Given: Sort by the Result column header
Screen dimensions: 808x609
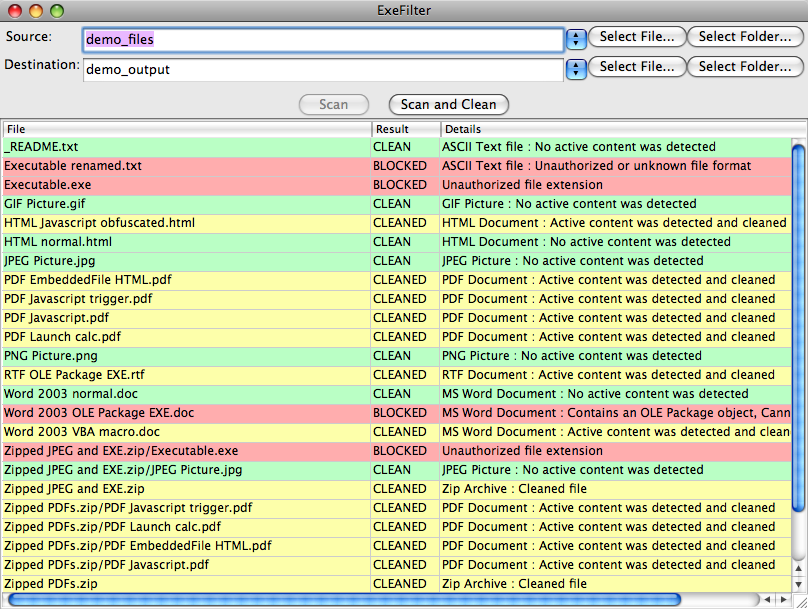Looking at the screenshot, I should coord(406,129).
